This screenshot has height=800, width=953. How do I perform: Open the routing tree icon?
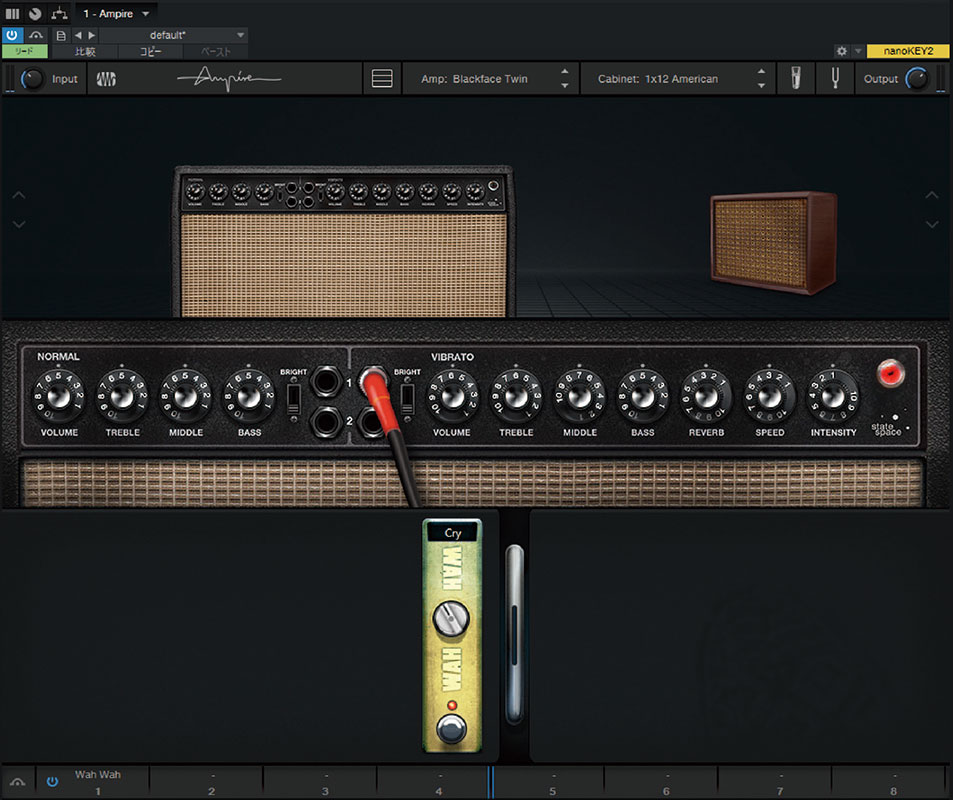pyautogui.click(x=59, y=13)
